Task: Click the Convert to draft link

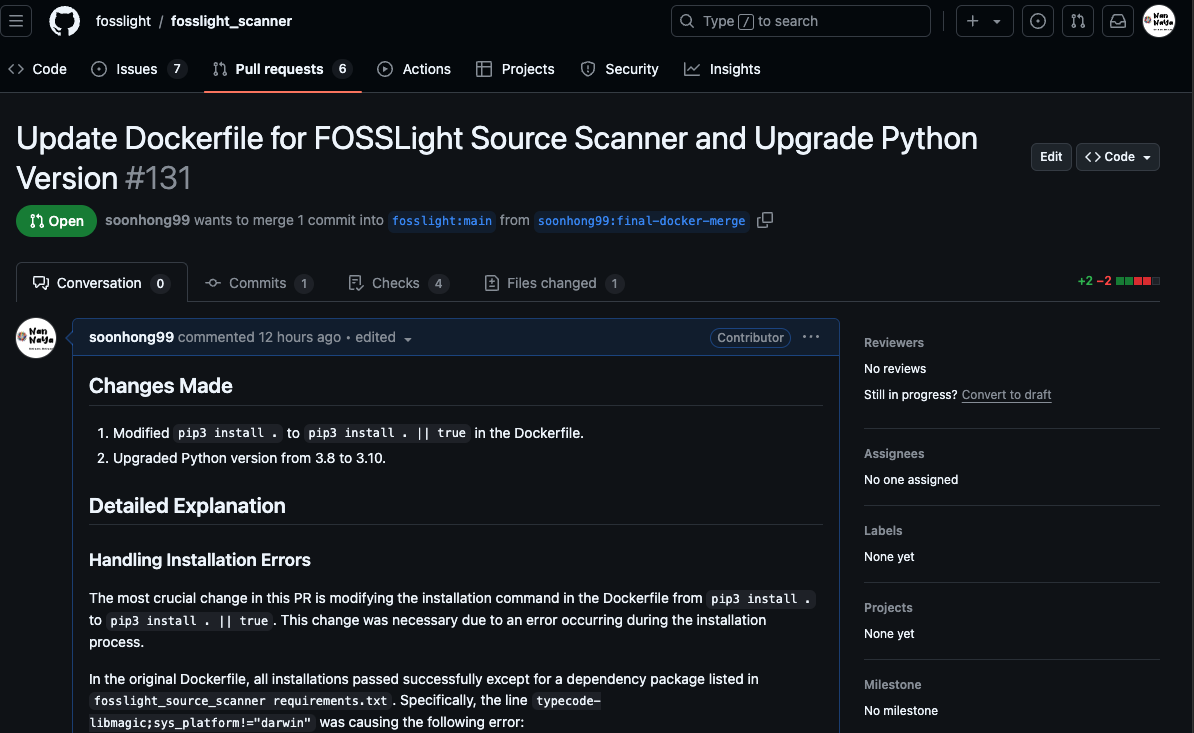Action: (x=1006, y=395)
